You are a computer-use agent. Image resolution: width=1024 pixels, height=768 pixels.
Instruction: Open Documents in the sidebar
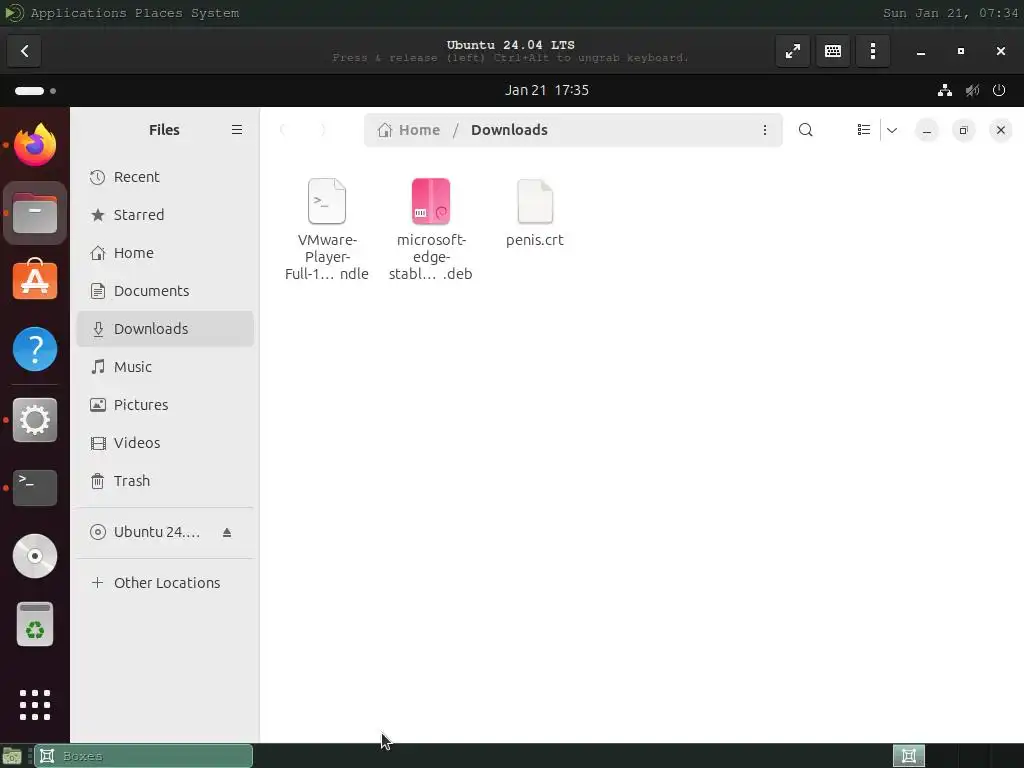[165, 291]
